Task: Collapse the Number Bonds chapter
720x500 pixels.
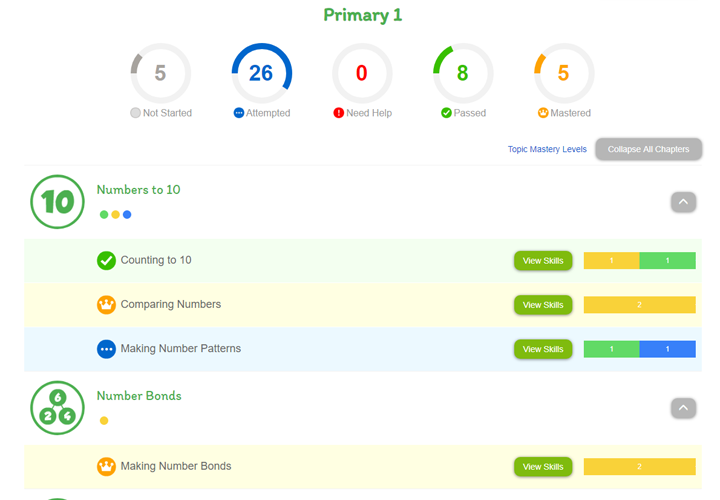Action: point(683,408)
